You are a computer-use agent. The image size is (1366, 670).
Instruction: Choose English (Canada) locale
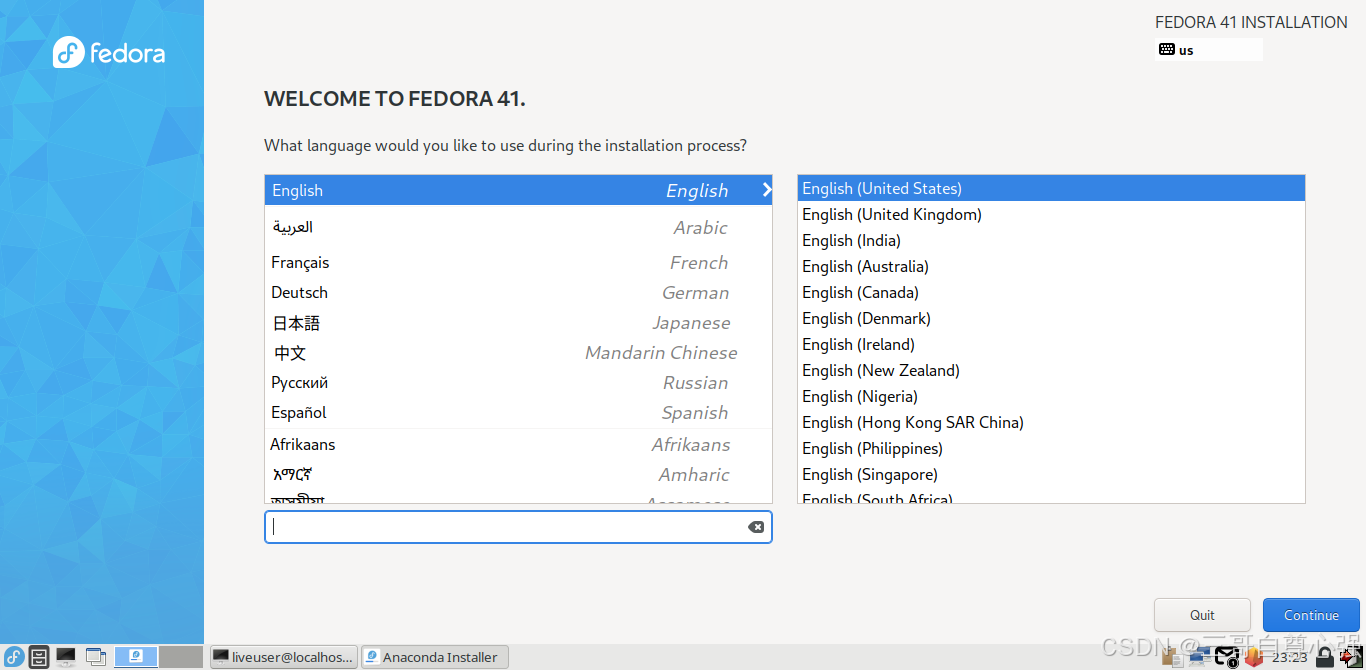1051,292
